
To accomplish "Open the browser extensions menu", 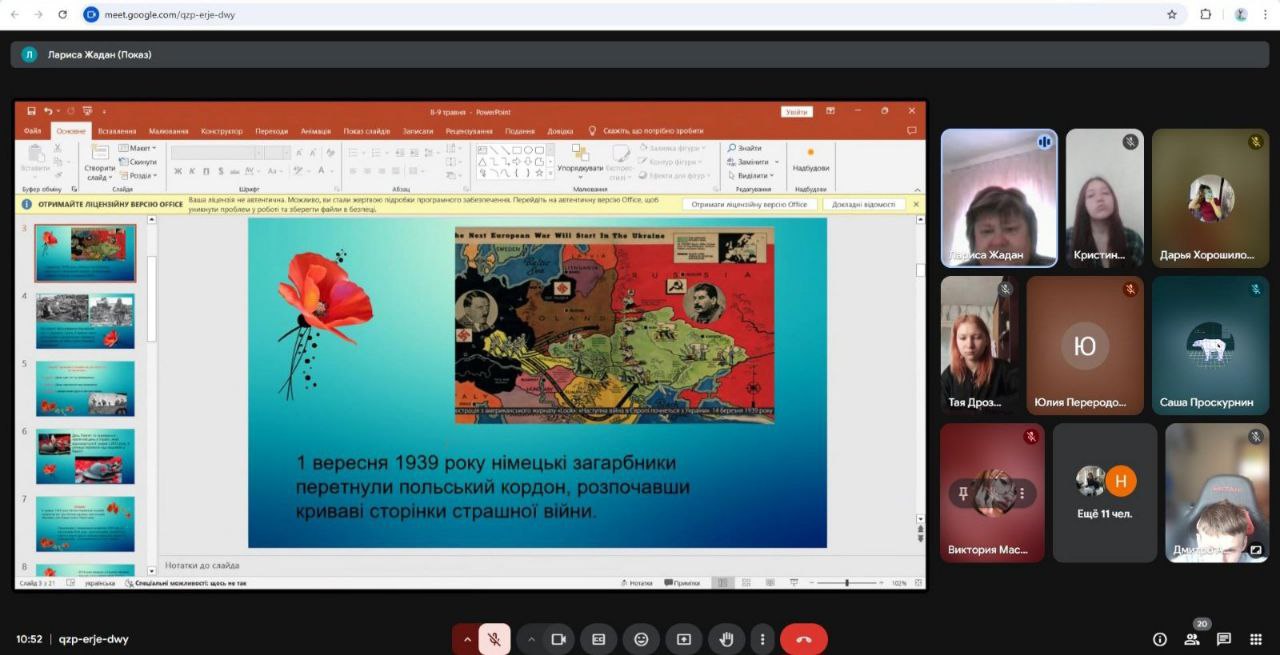I will point(1206,15).
